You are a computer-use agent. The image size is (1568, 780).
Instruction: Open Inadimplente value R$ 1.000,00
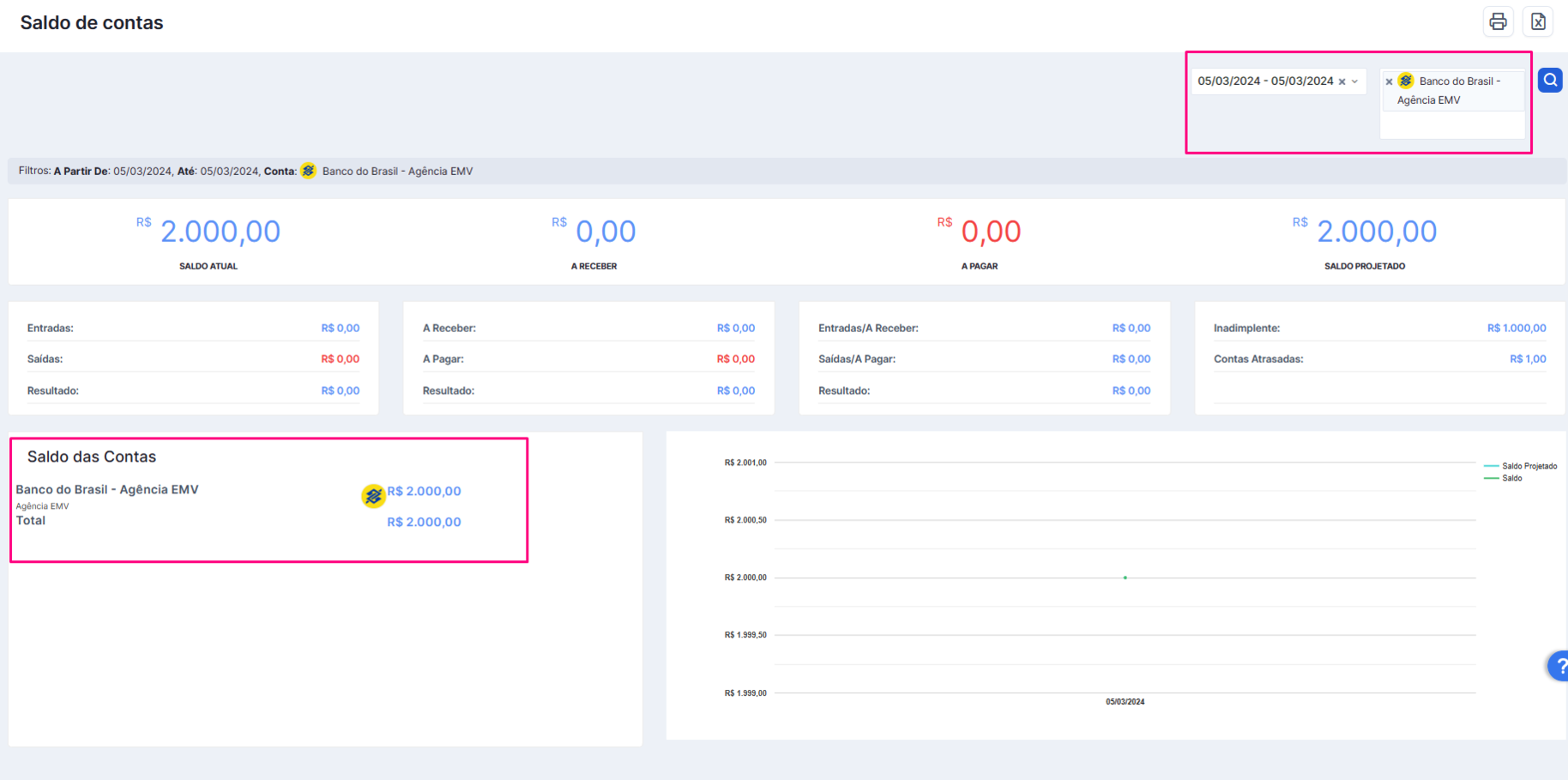[1517, 328]
